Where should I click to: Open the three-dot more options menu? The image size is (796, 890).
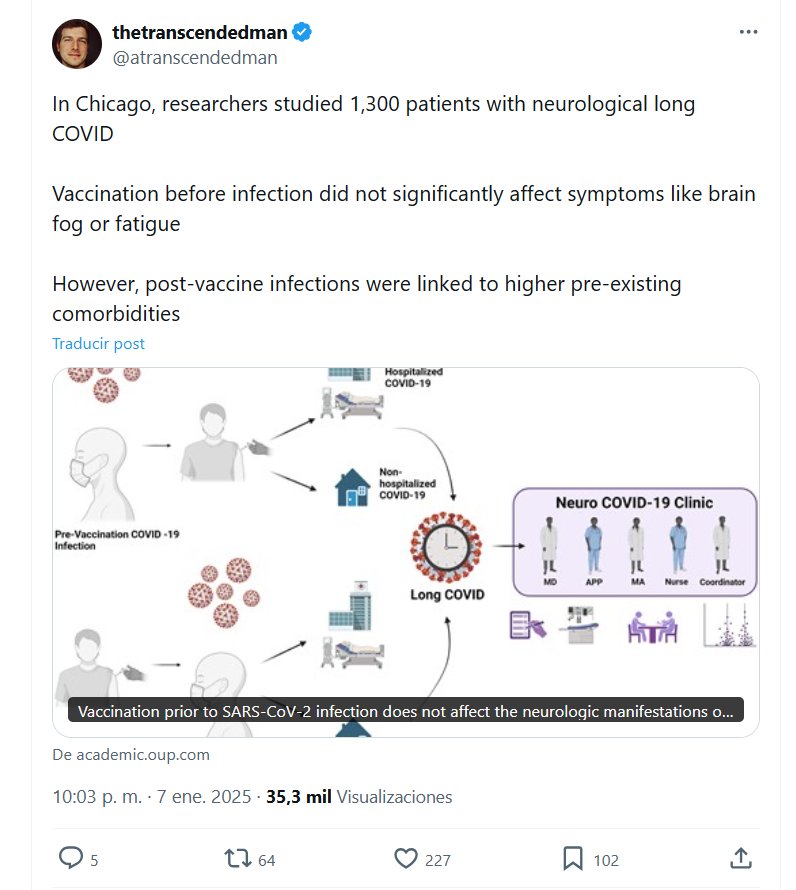748,32
